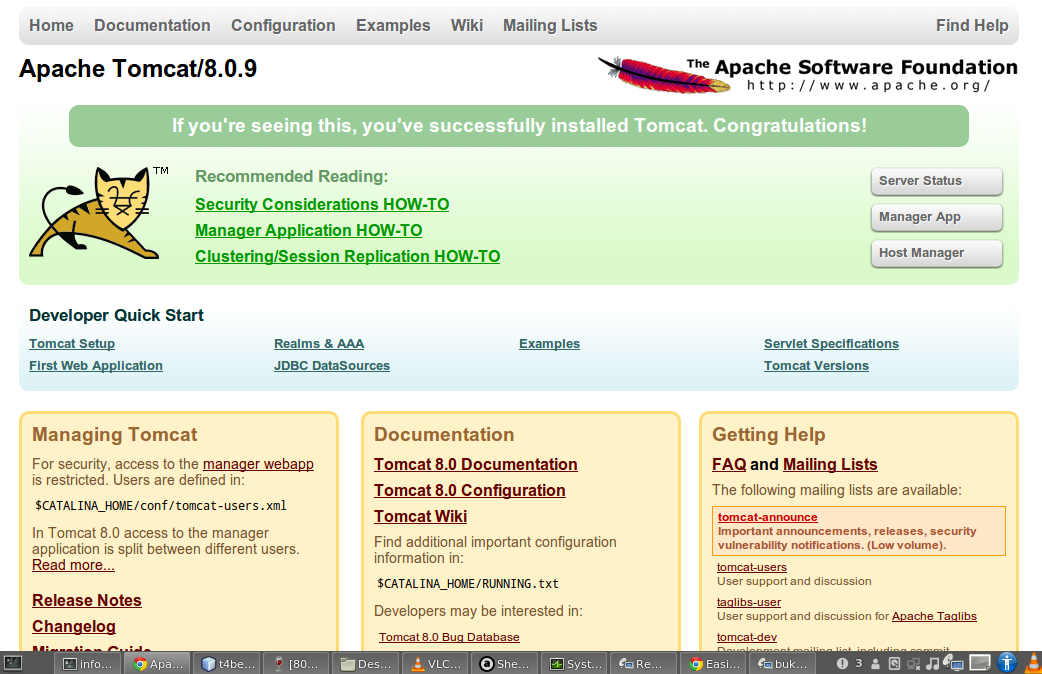The height and width of the screenshot is (674, 1042).
Task: Switch to the '[80...' wine glass taskbar window
Action: [x=296, y=663]
